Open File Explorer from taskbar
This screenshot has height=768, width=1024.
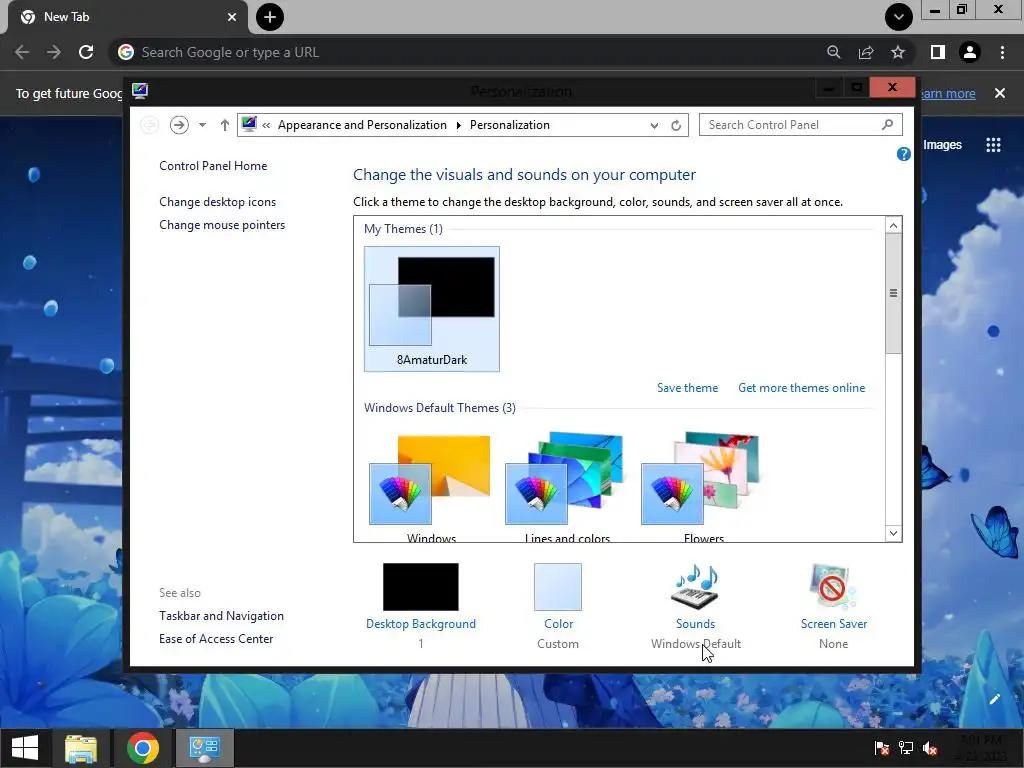point(81,748)
